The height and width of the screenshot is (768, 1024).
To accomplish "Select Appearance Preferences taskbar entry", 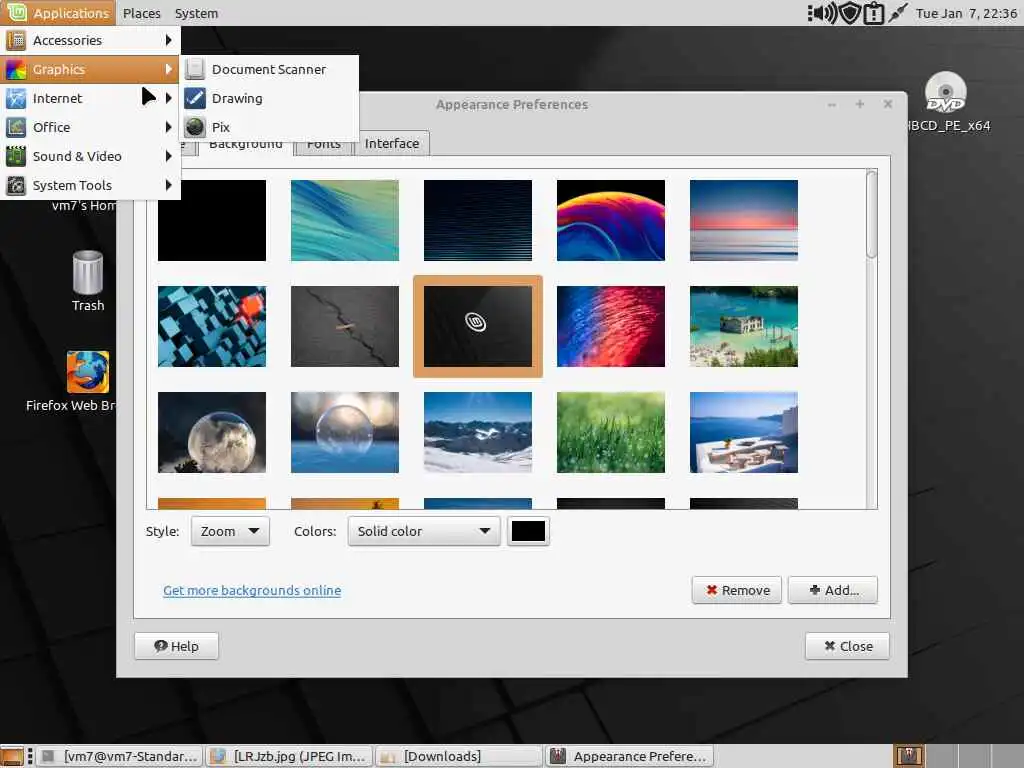I will (628, 756).
